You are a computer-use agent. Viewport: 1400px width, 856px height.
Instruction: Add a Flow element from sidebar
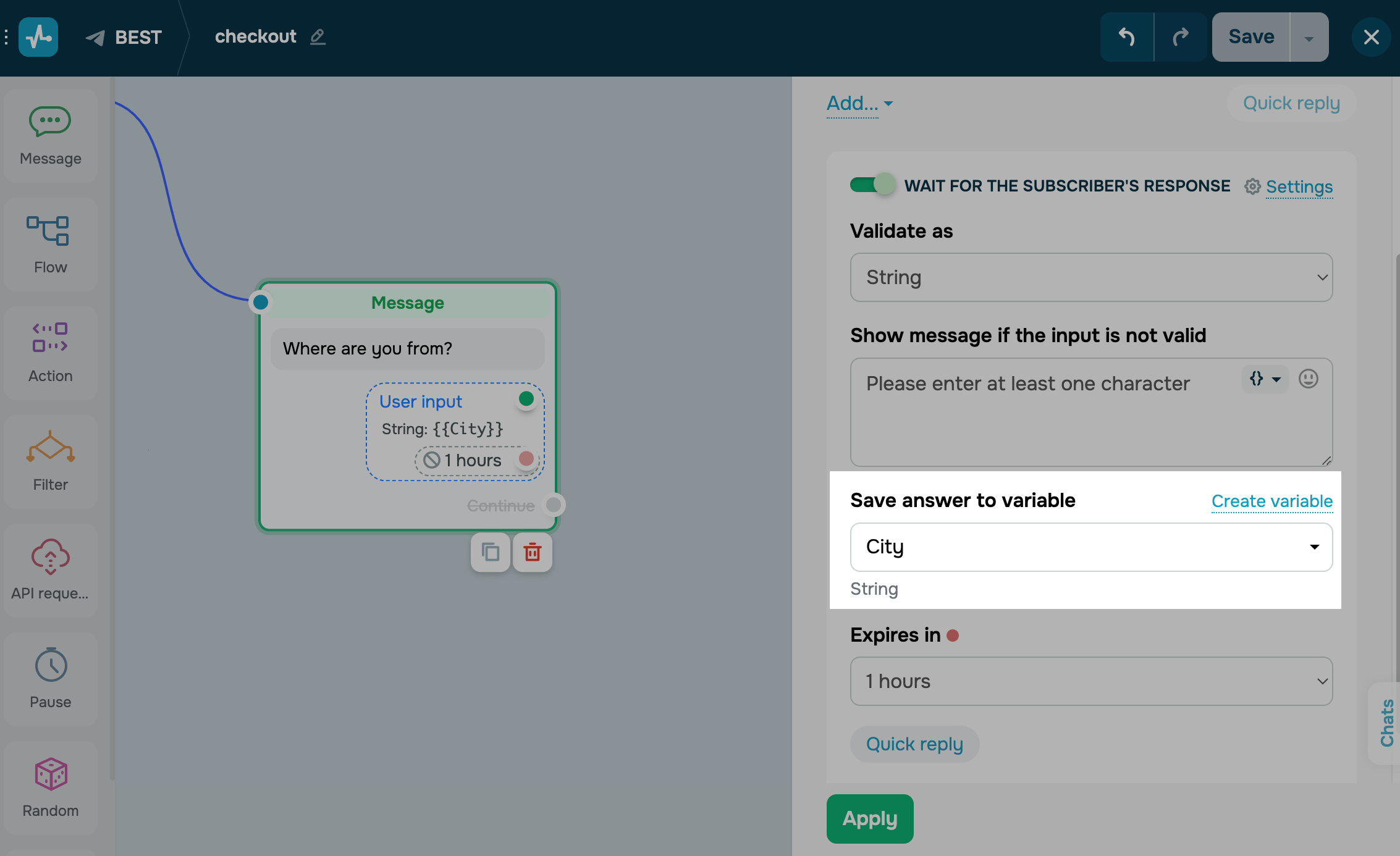click(x=50, y=244)
